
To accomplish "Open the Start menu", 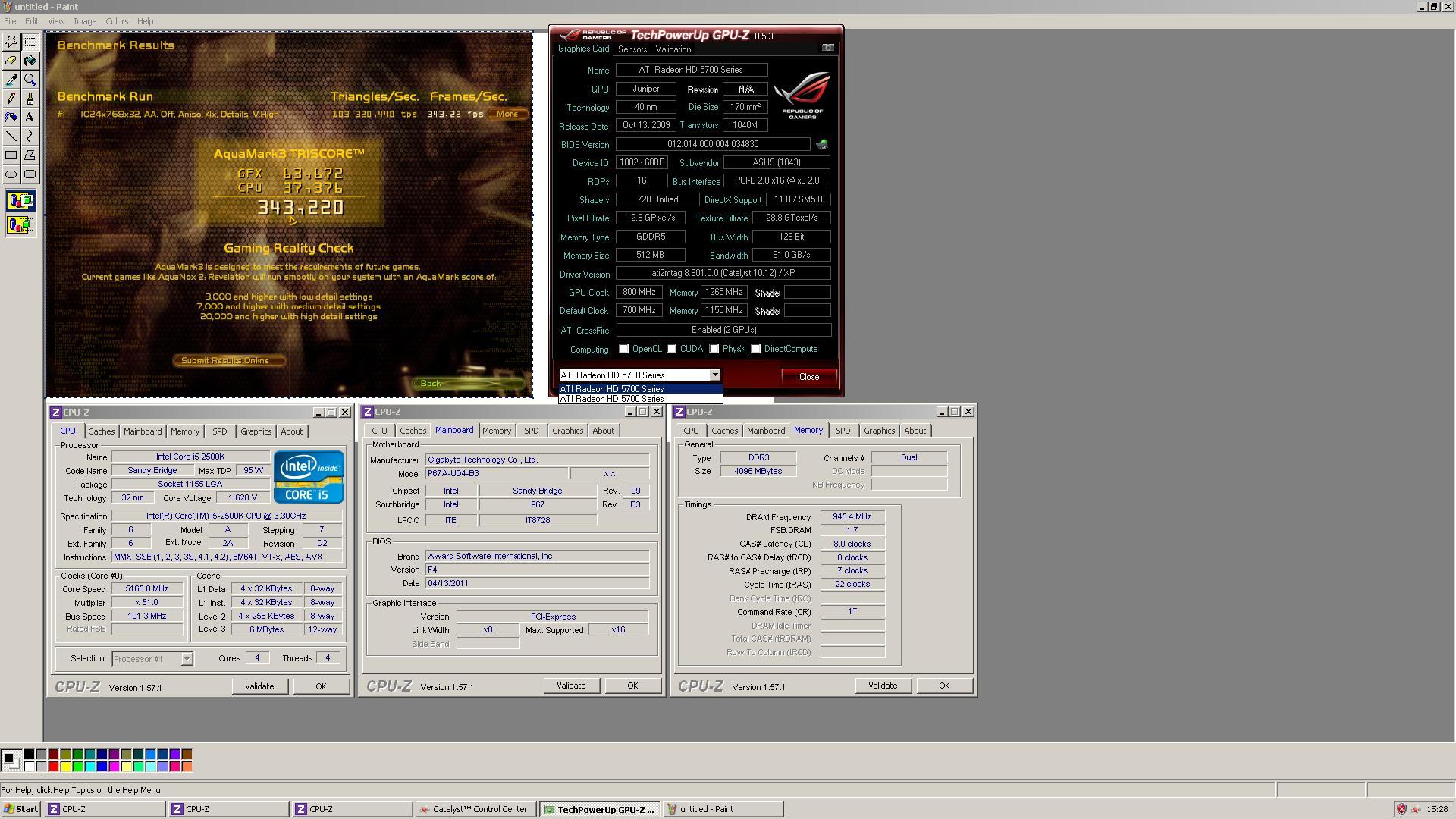I will coord(20,809).
